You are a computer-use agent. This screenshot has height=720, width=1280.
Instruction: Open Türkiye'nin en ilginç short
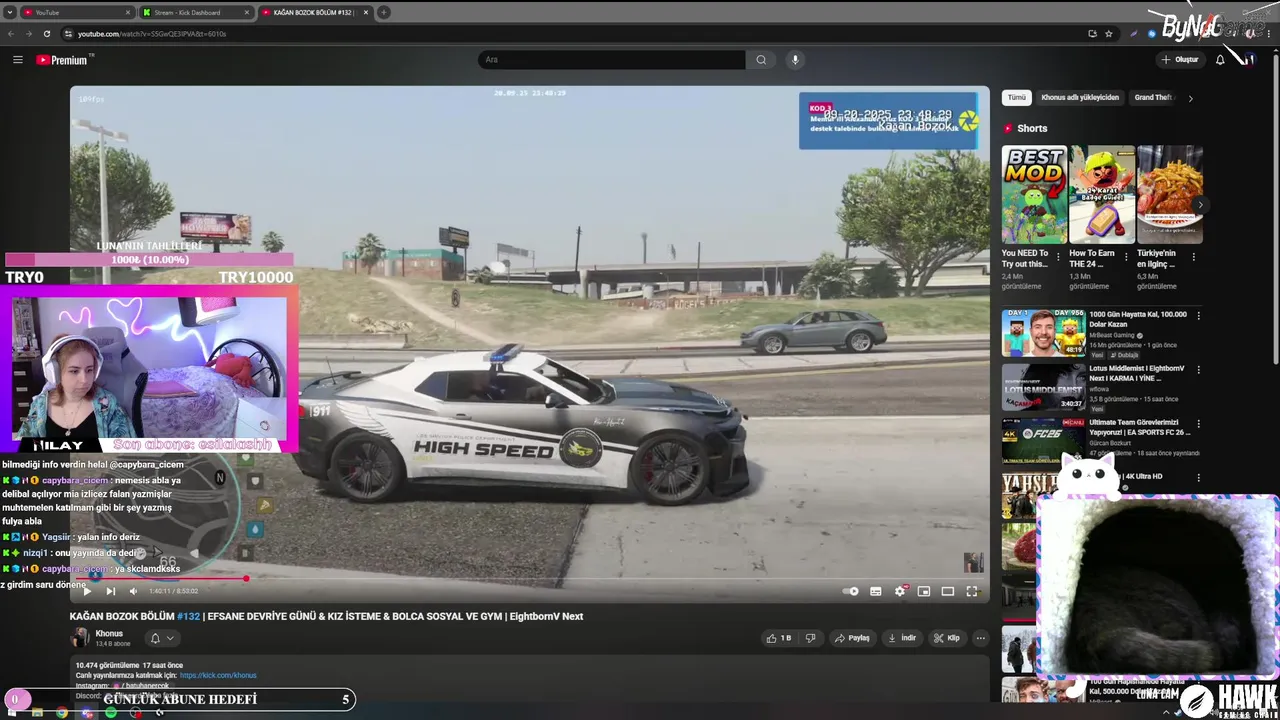[x=1170, y=194]
